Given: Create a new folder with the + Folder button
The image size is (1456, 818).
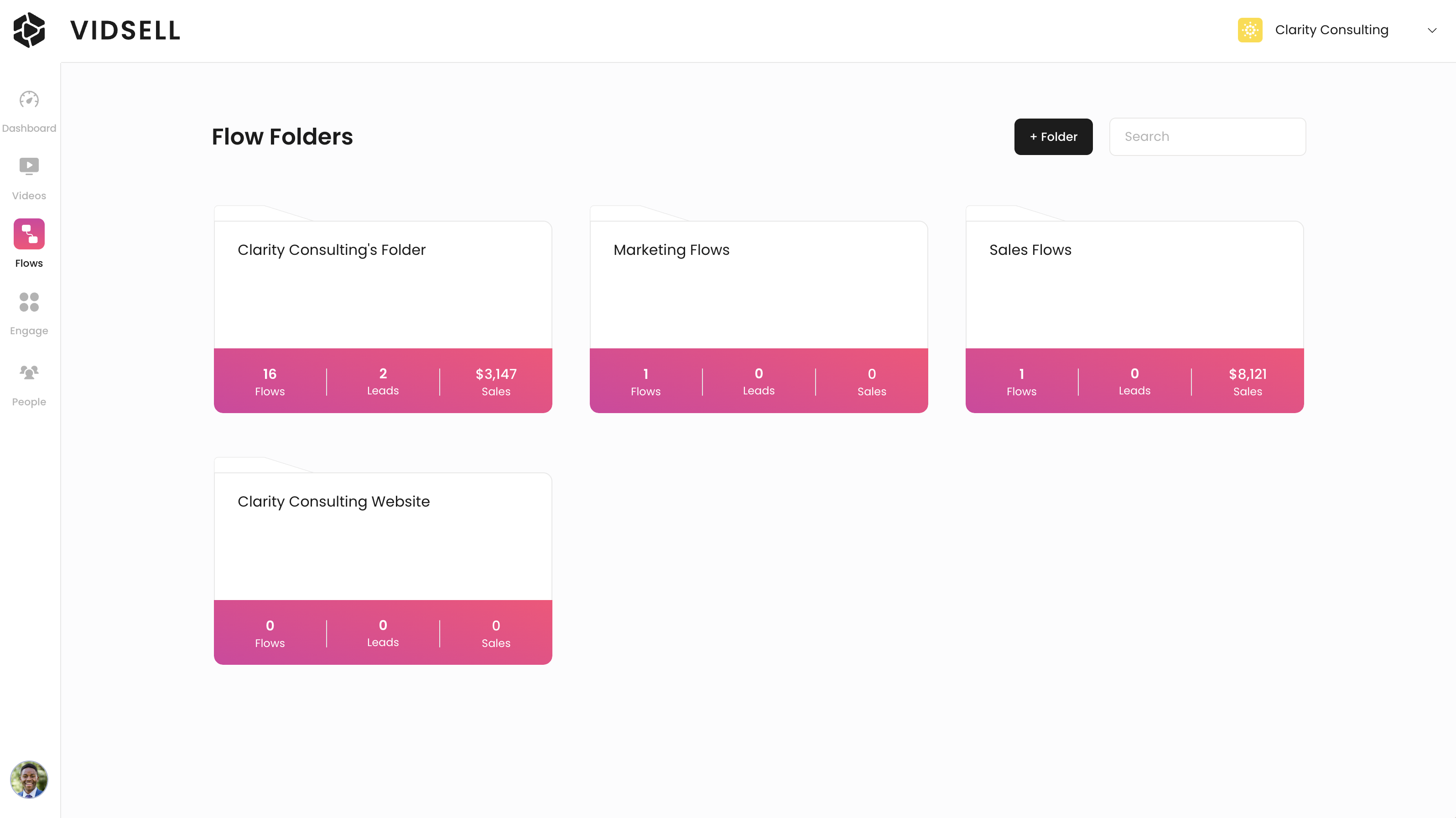Looking at the screenshot, I should tap(1052, 136).
